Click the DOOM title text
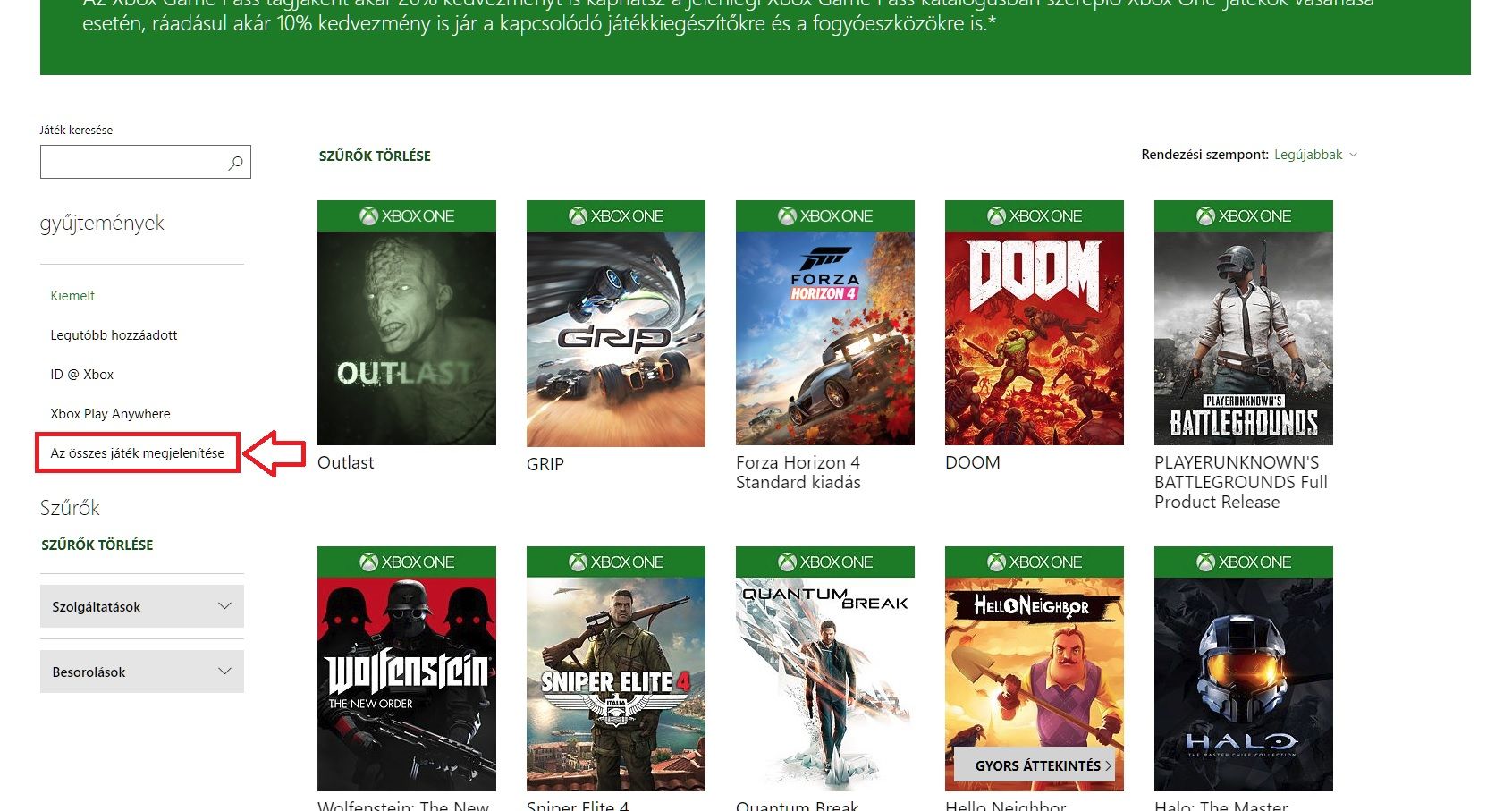This screenshot has height=811, width=1512. (973, 462)
